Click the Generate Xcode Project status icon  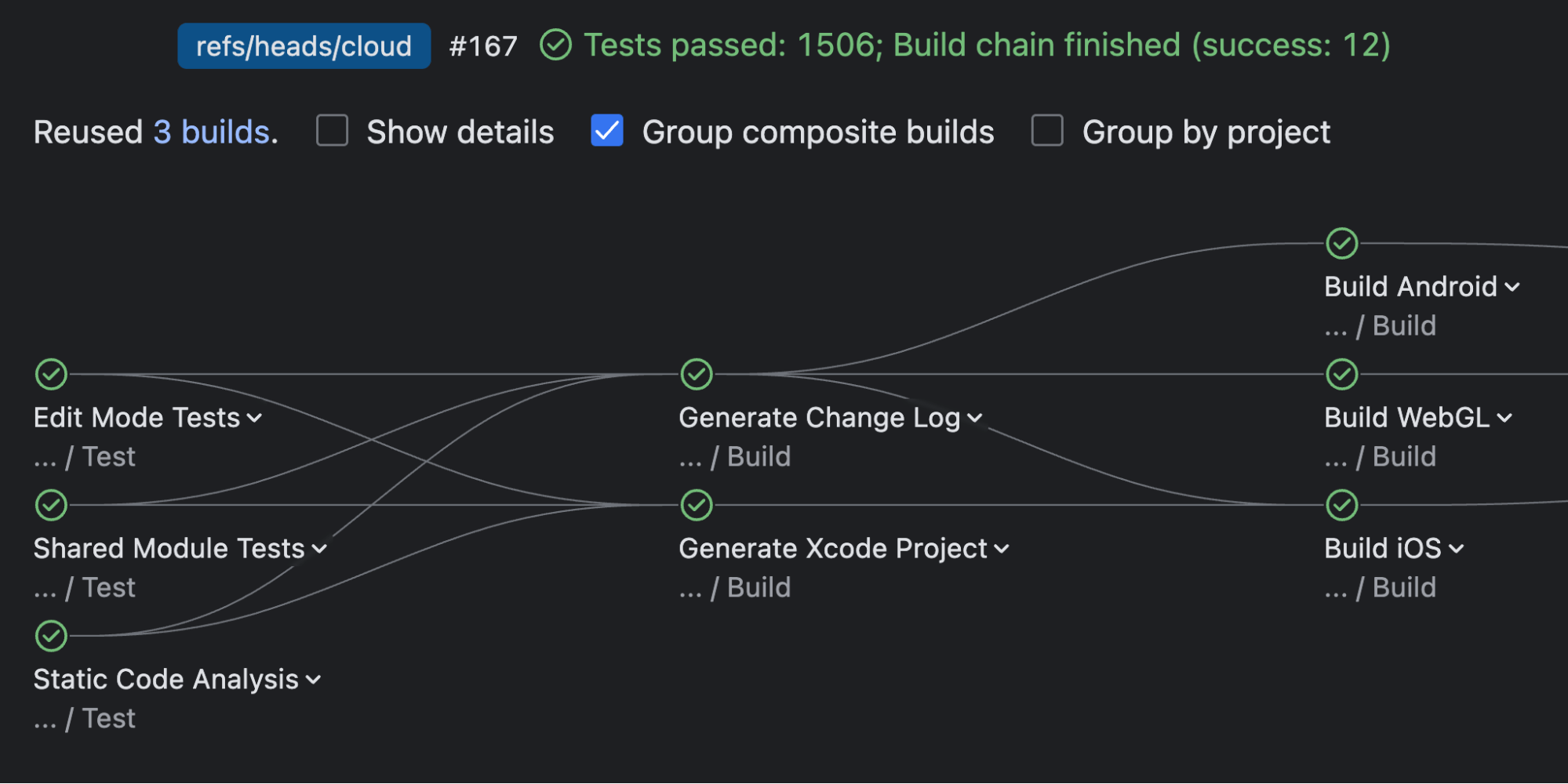[x=697, y=506]
